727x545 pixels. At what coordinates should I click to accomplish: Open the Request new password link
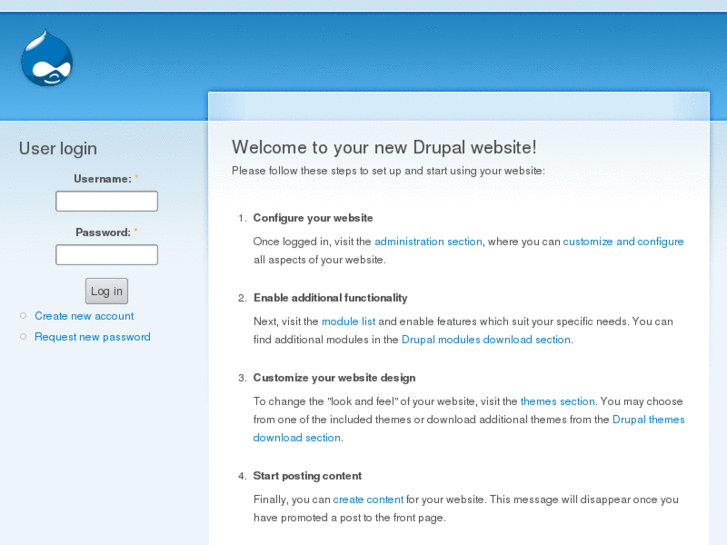pos(92,337)
